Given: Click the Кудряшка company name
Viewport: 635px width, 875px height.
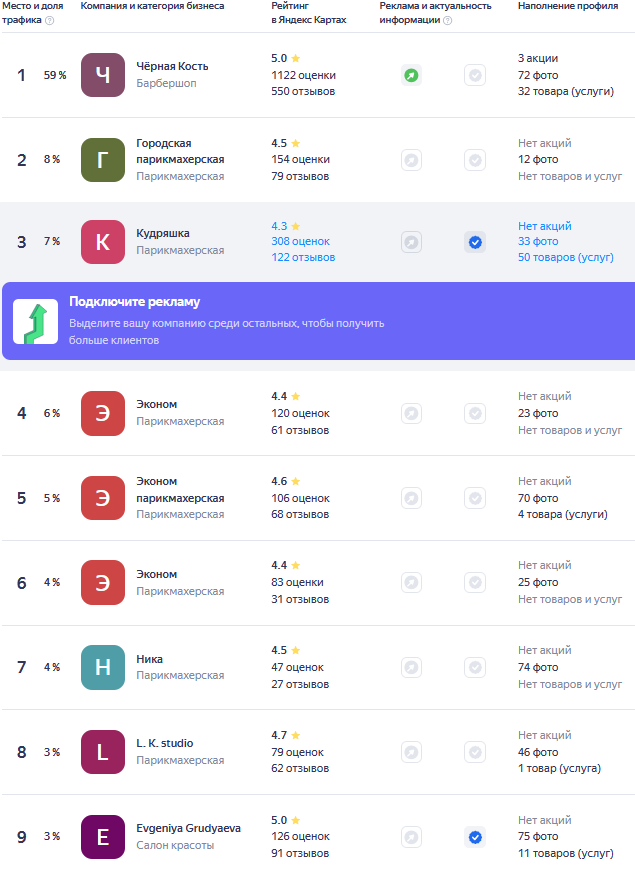Looking at the screenshot, I should (x=162, y=233).
